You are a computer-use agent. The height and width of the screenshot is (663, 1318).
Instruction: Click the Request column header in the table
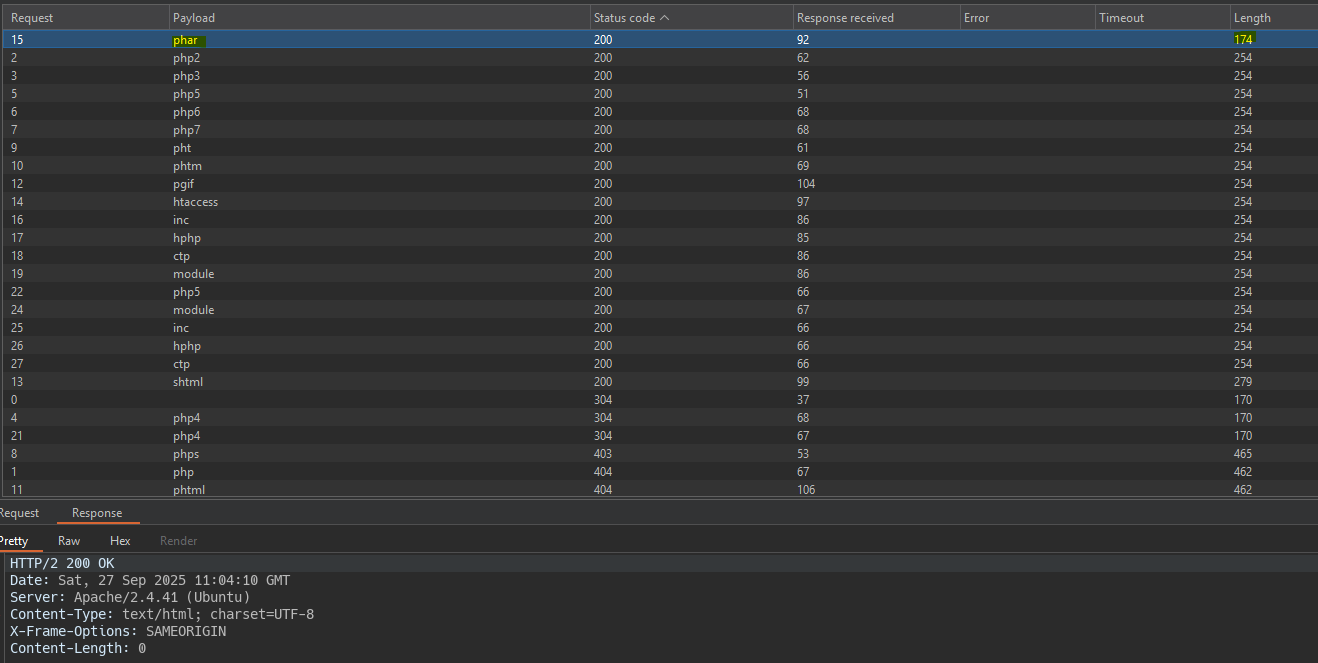click(32, 18)
